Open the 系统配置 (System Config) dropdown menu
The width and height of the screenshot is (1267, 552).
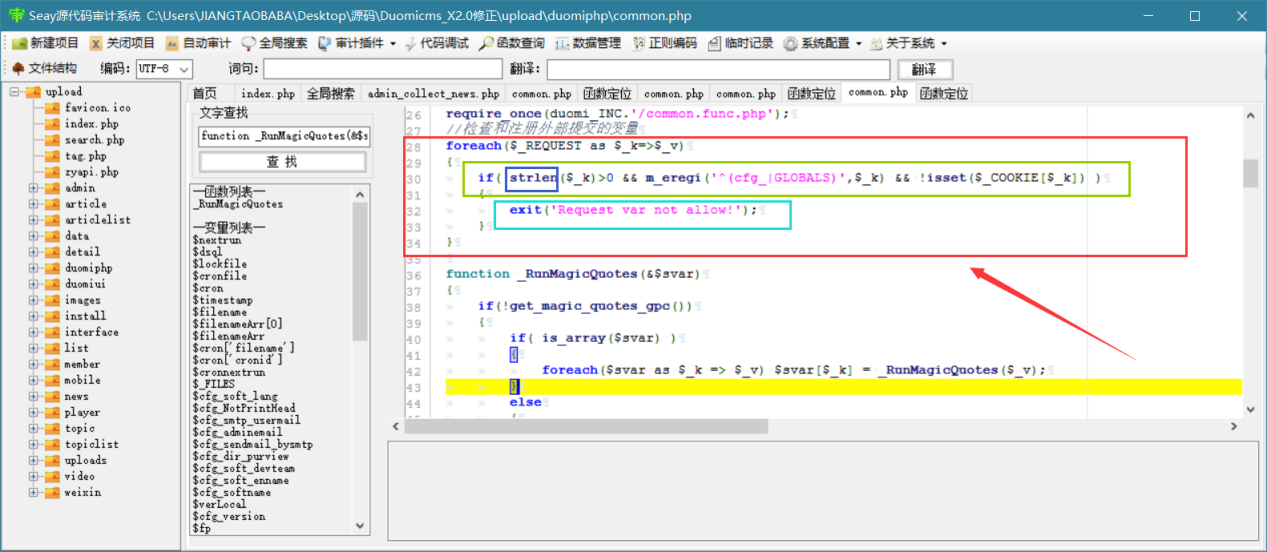coord(822,43)
